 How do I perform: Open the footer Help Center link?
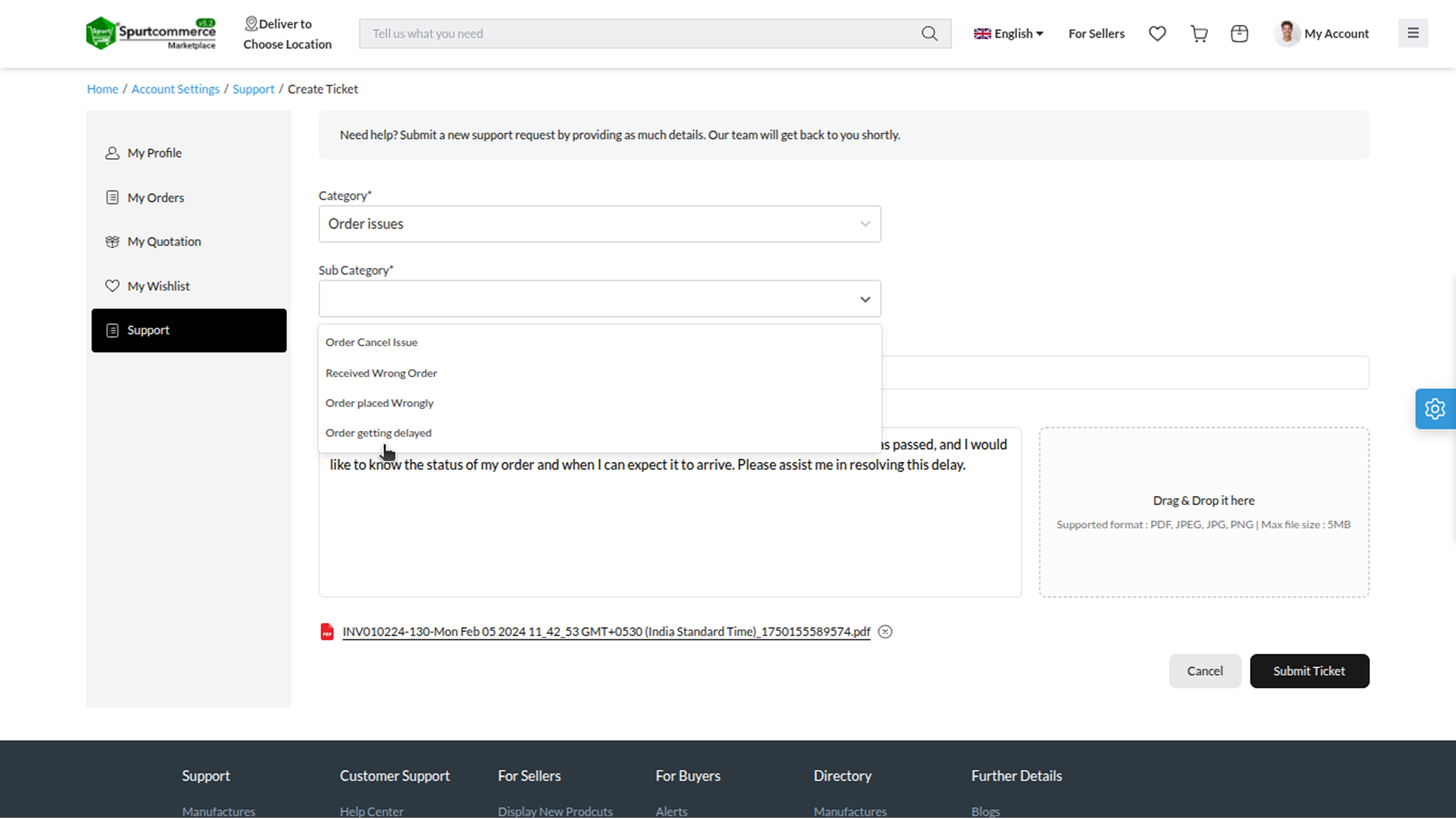371,811
